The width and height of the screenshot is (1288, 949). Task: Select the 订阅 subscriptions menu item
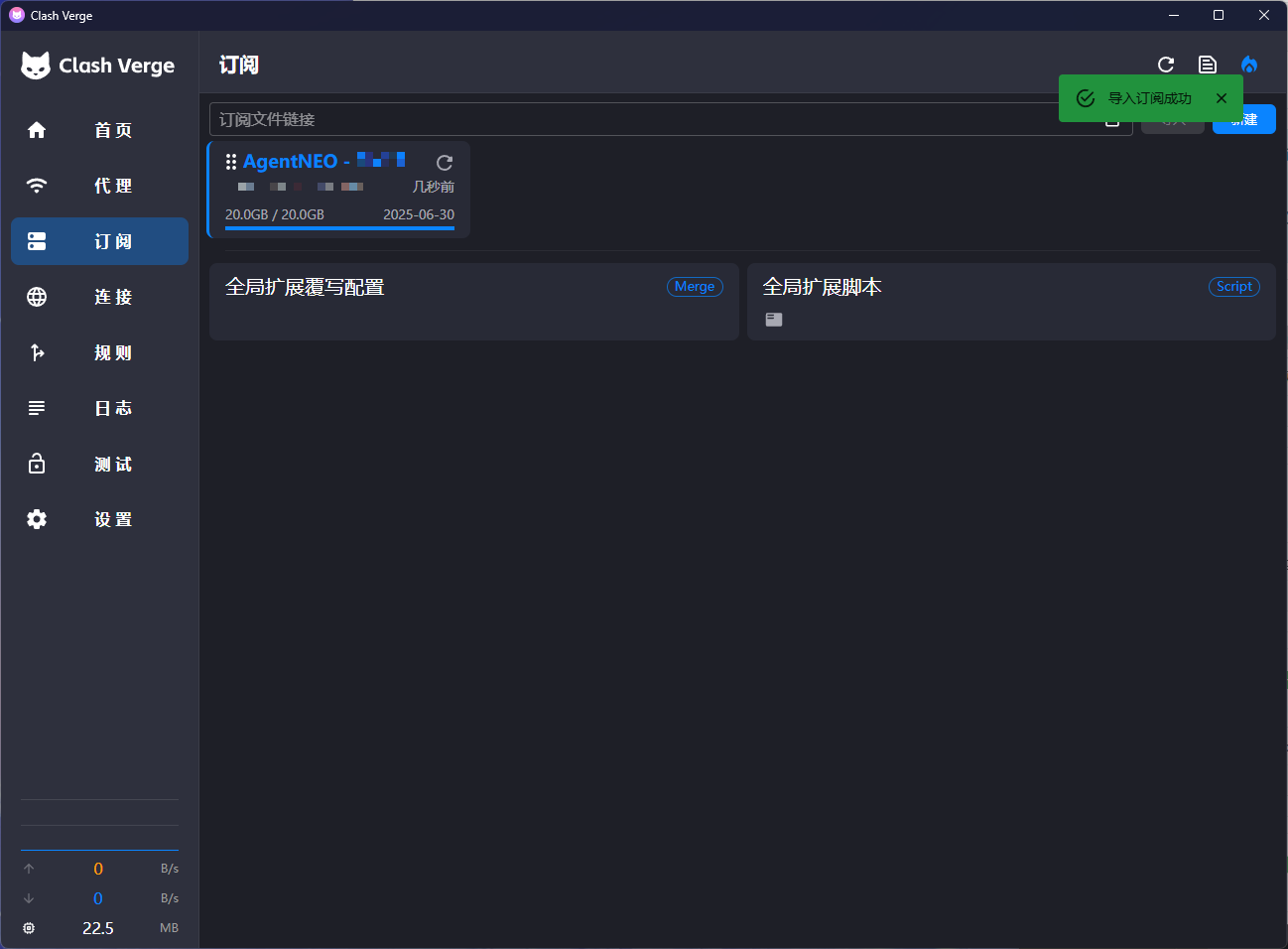click(x=99, y=241)
